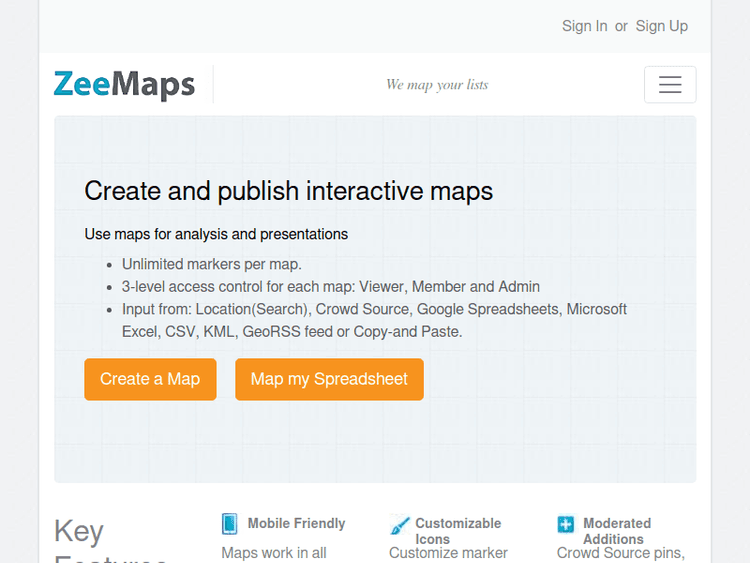
Task: Click the 3-level access control bullet
Action: 330,286
